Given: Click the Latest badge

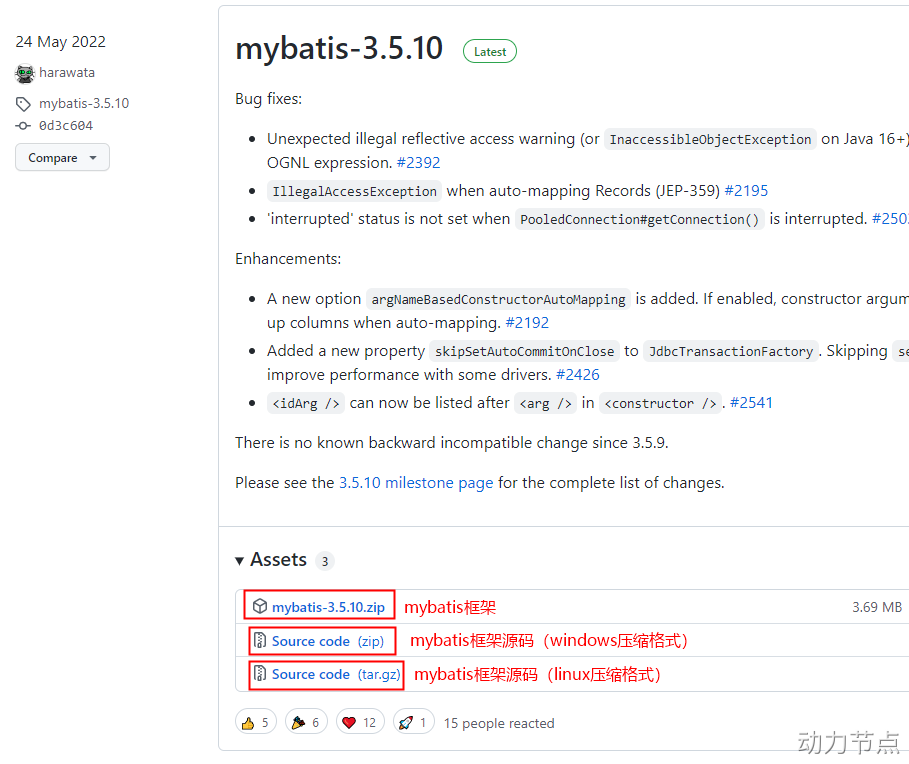Looking at the screenshot, I should (490, 52).
